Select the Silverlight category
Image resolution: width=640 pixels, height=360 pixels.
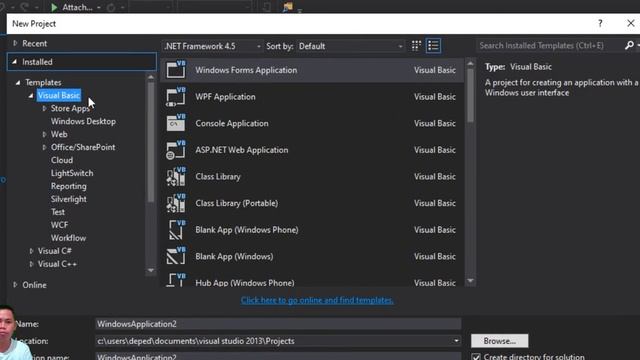coord(69,199)
